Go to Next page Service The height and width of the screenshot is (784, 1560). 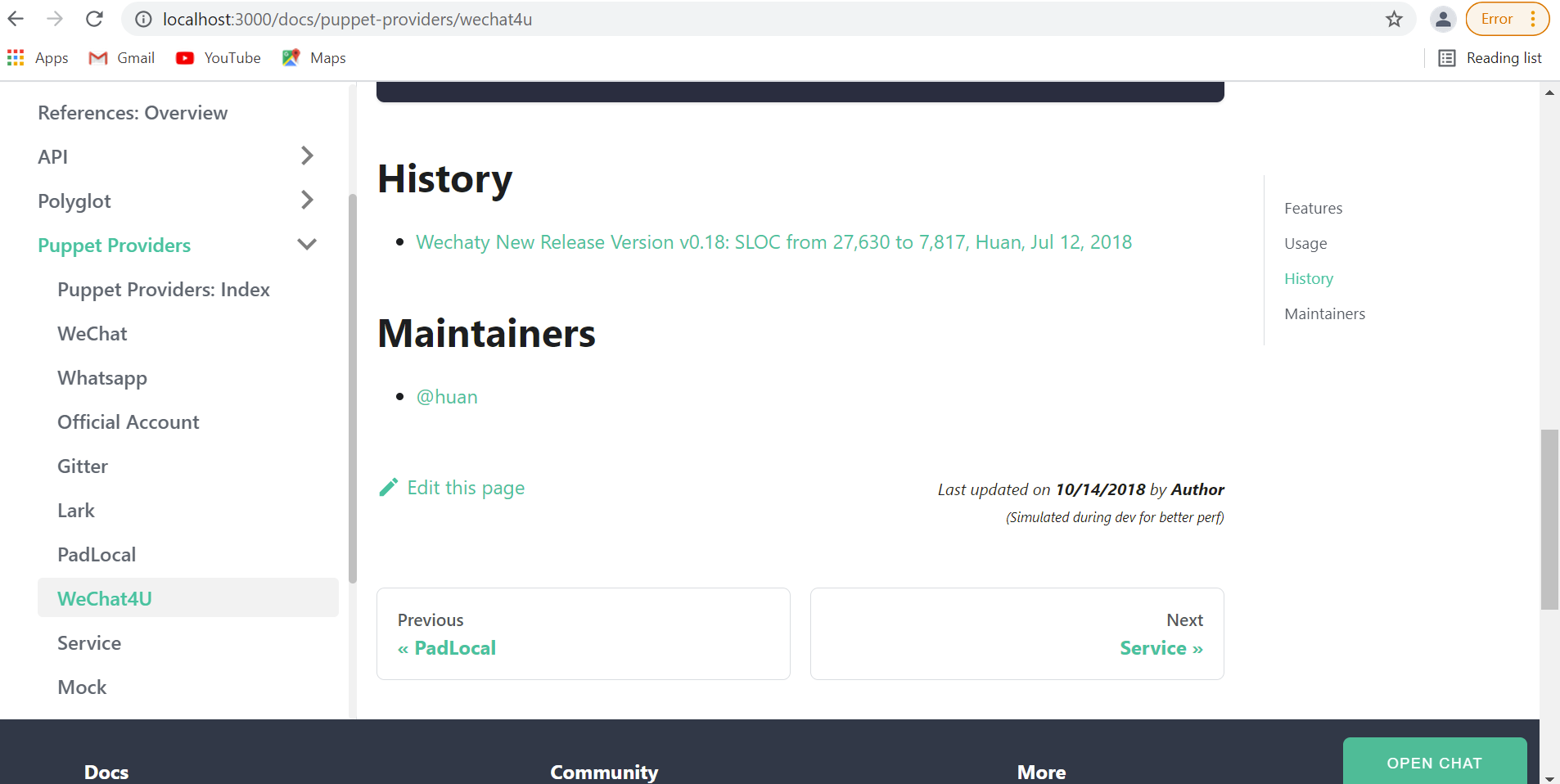click(1017, 633)
